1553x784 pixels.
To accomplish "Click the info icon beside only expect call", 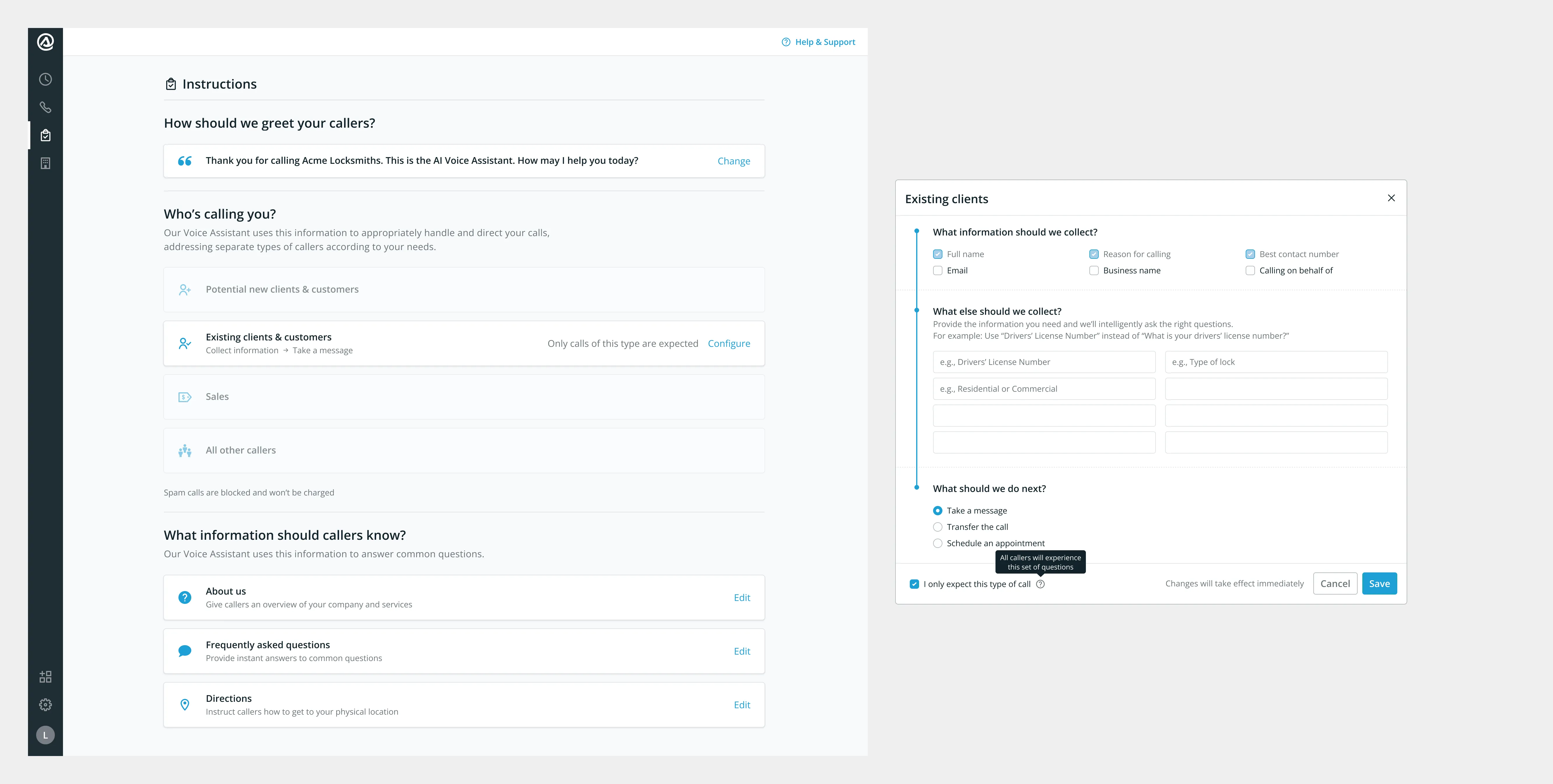I will point(1040,584).
